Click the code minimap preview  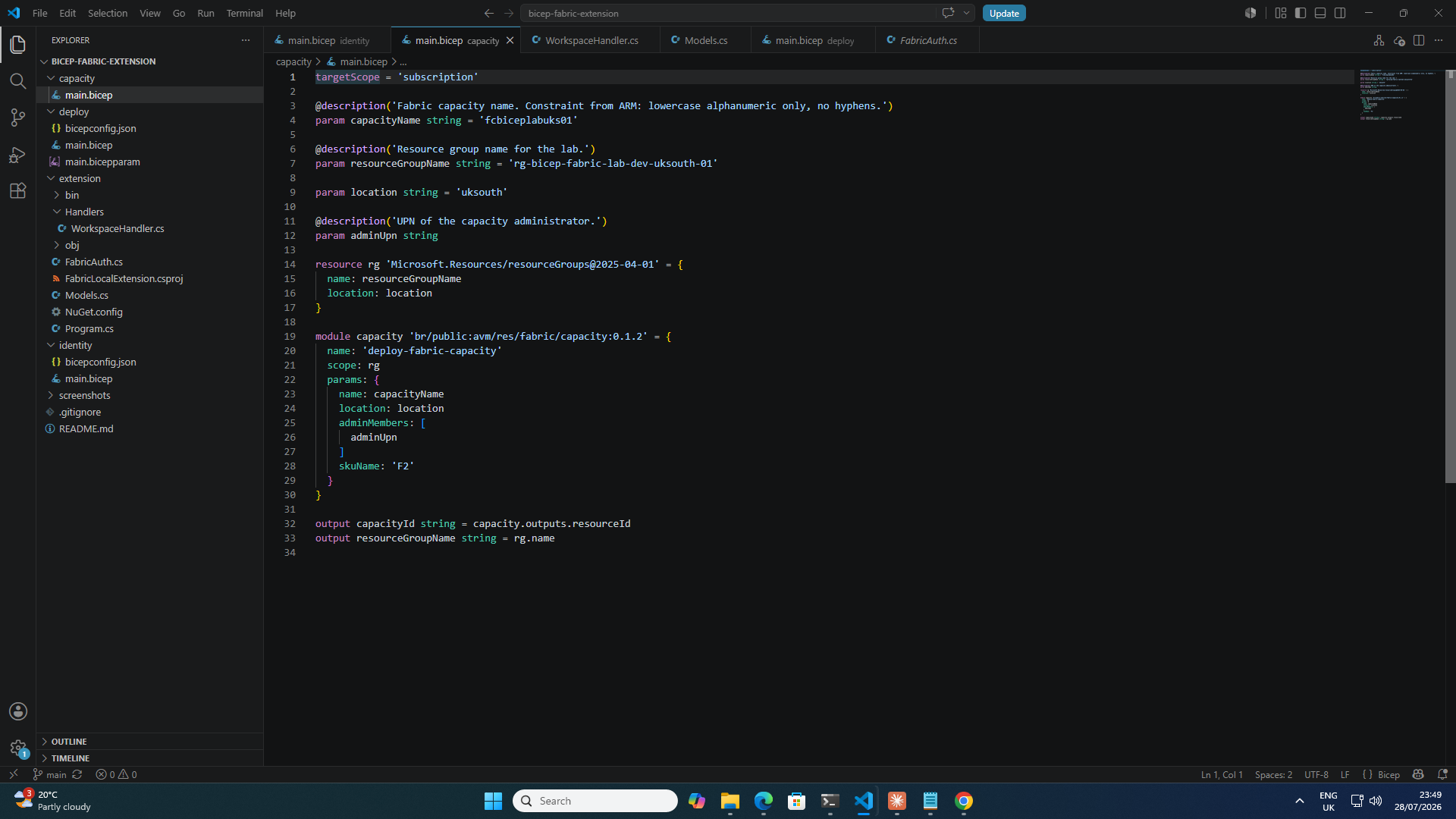pyautogui.click(x=1398, y=95)
